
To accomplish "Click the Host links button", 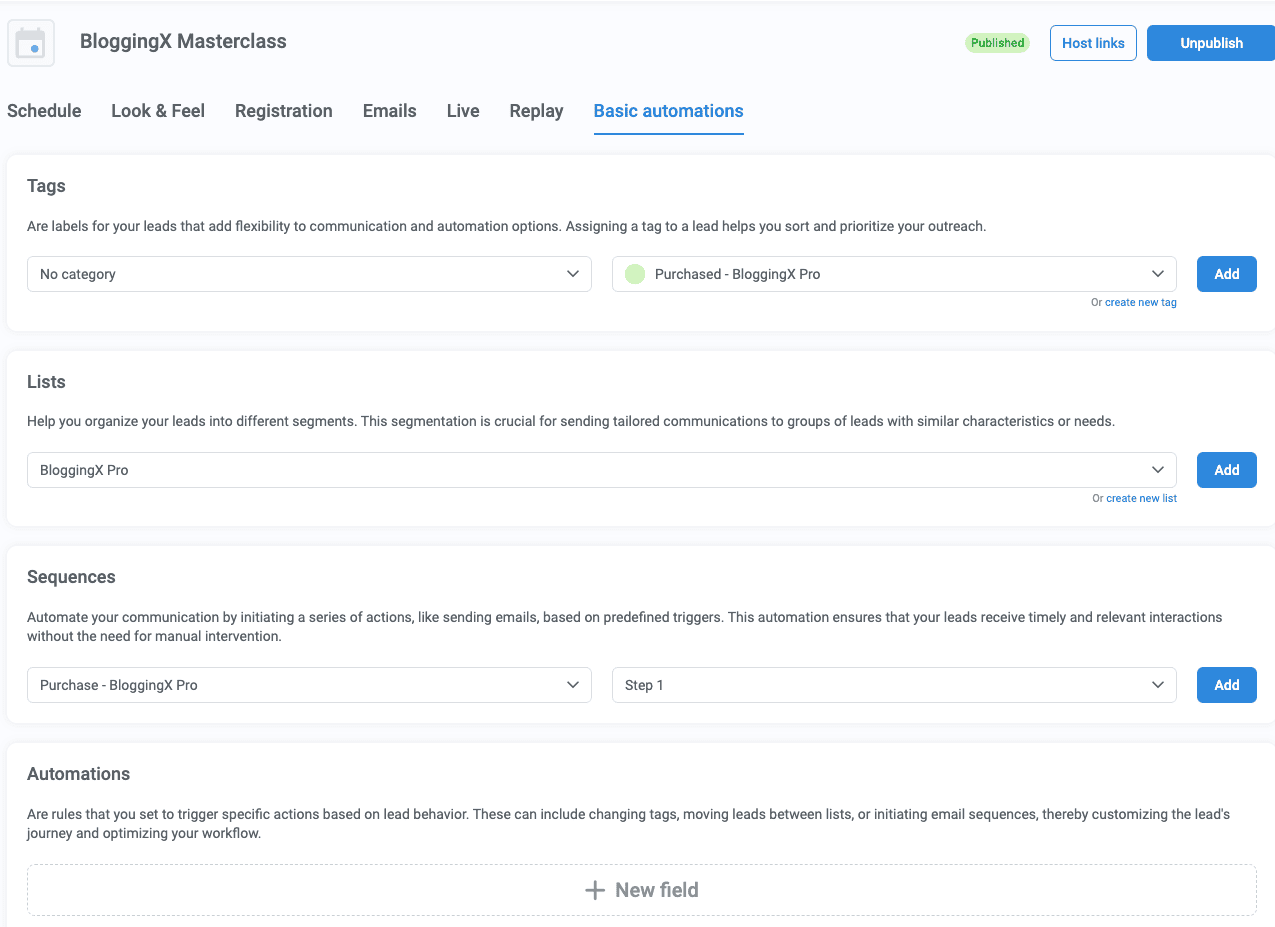I will 1093,43.
